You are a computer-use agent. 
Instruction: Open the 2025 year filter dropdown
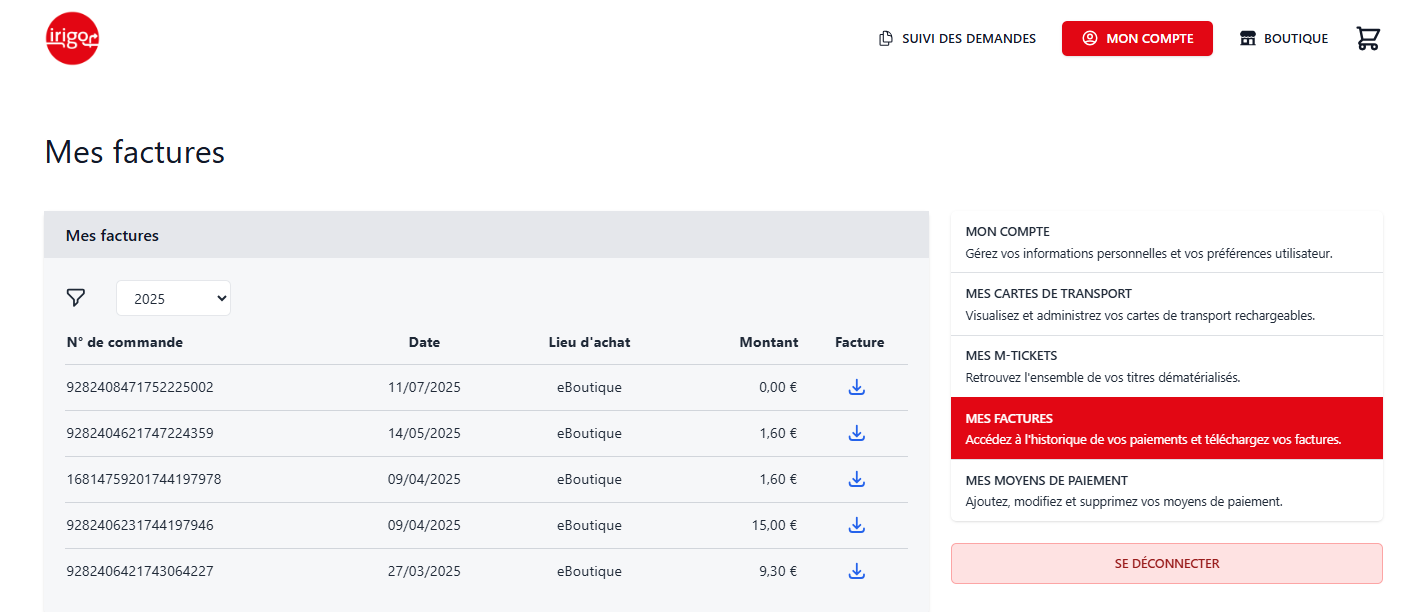click(173, 298)
